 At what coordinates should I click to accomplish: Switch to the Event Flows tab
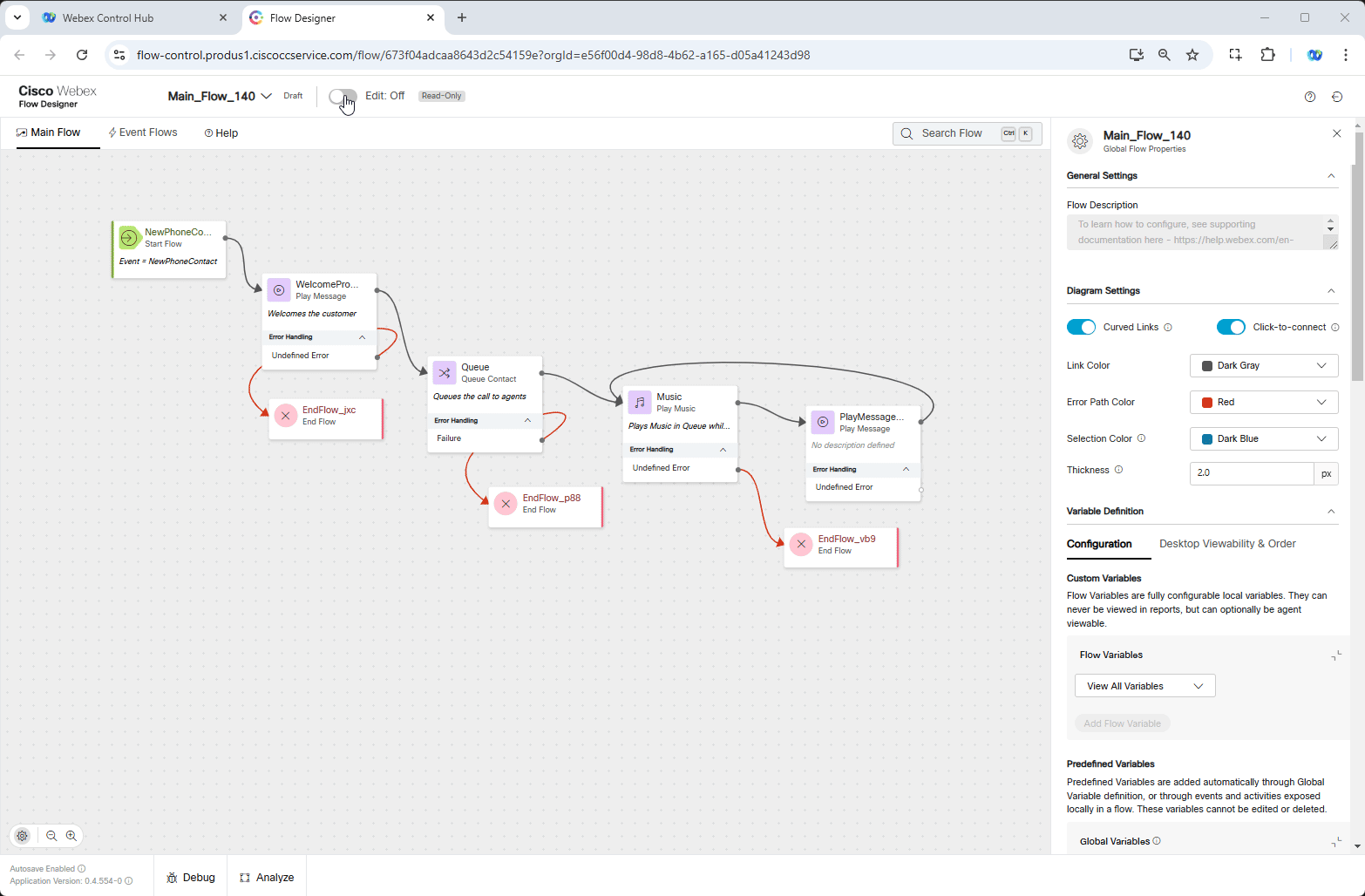143,132
